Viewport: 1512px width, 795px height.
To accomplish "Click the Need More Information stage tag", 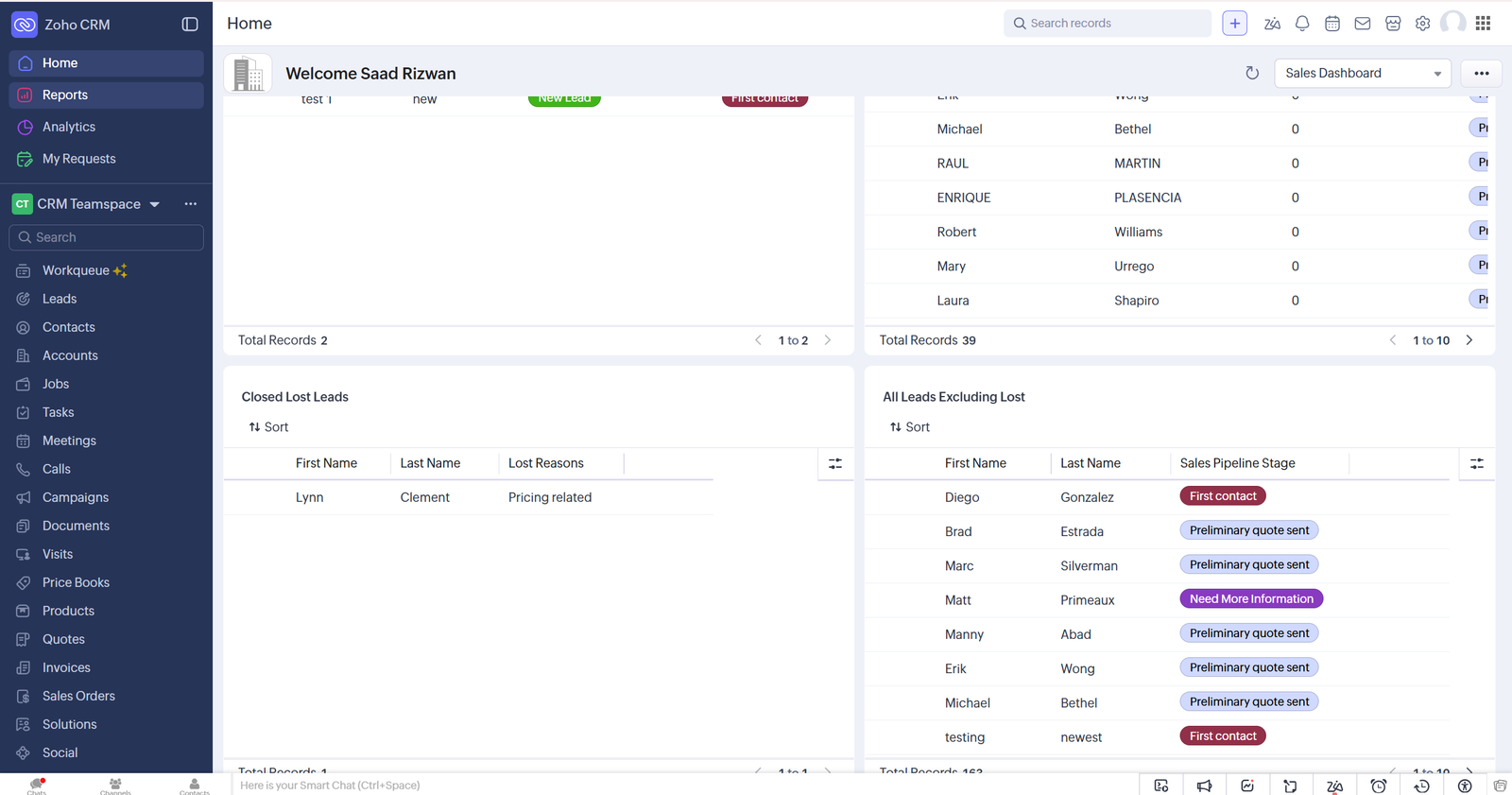I will [1251, 599].
